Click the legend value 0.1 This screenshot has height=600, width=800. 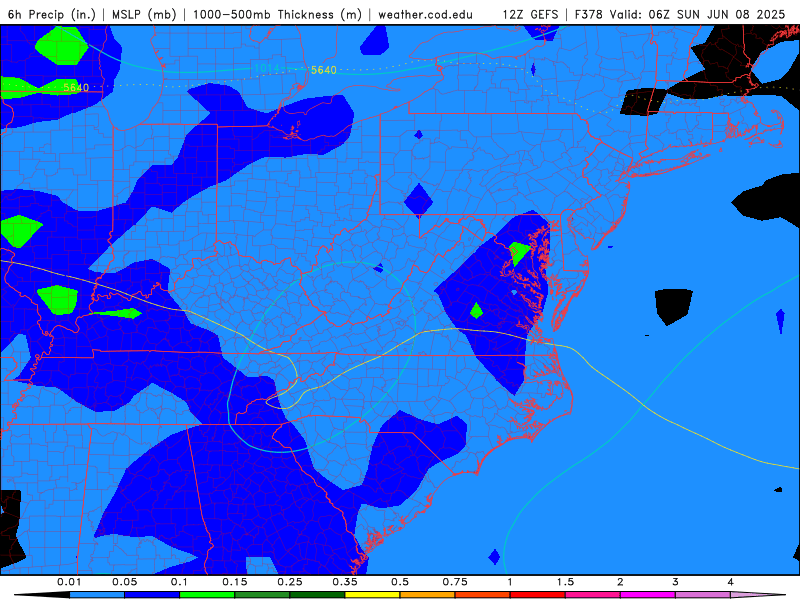(x=179, y=582)
